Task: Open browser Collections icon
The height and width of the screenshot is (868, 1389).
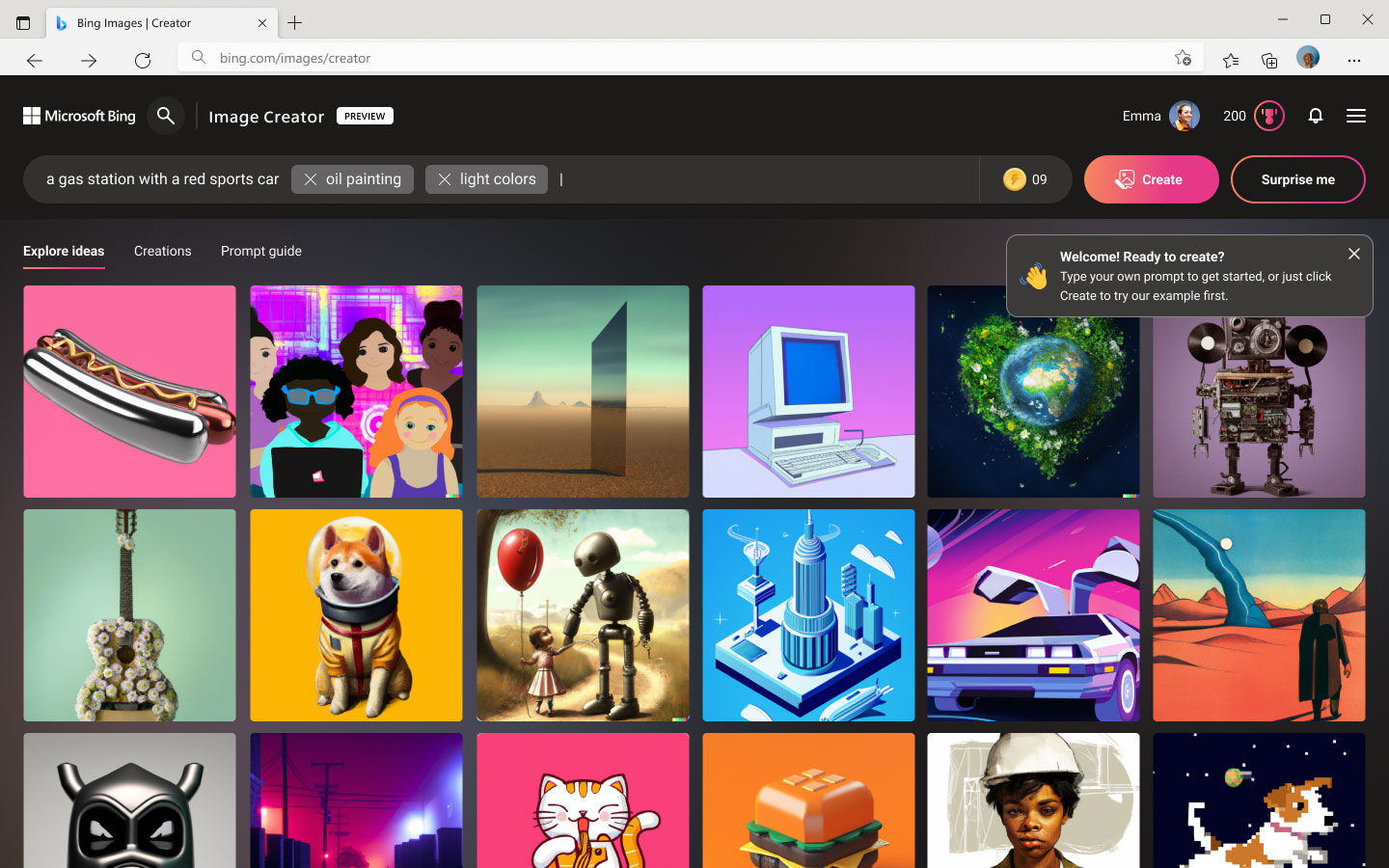Action: [1269, 60]
